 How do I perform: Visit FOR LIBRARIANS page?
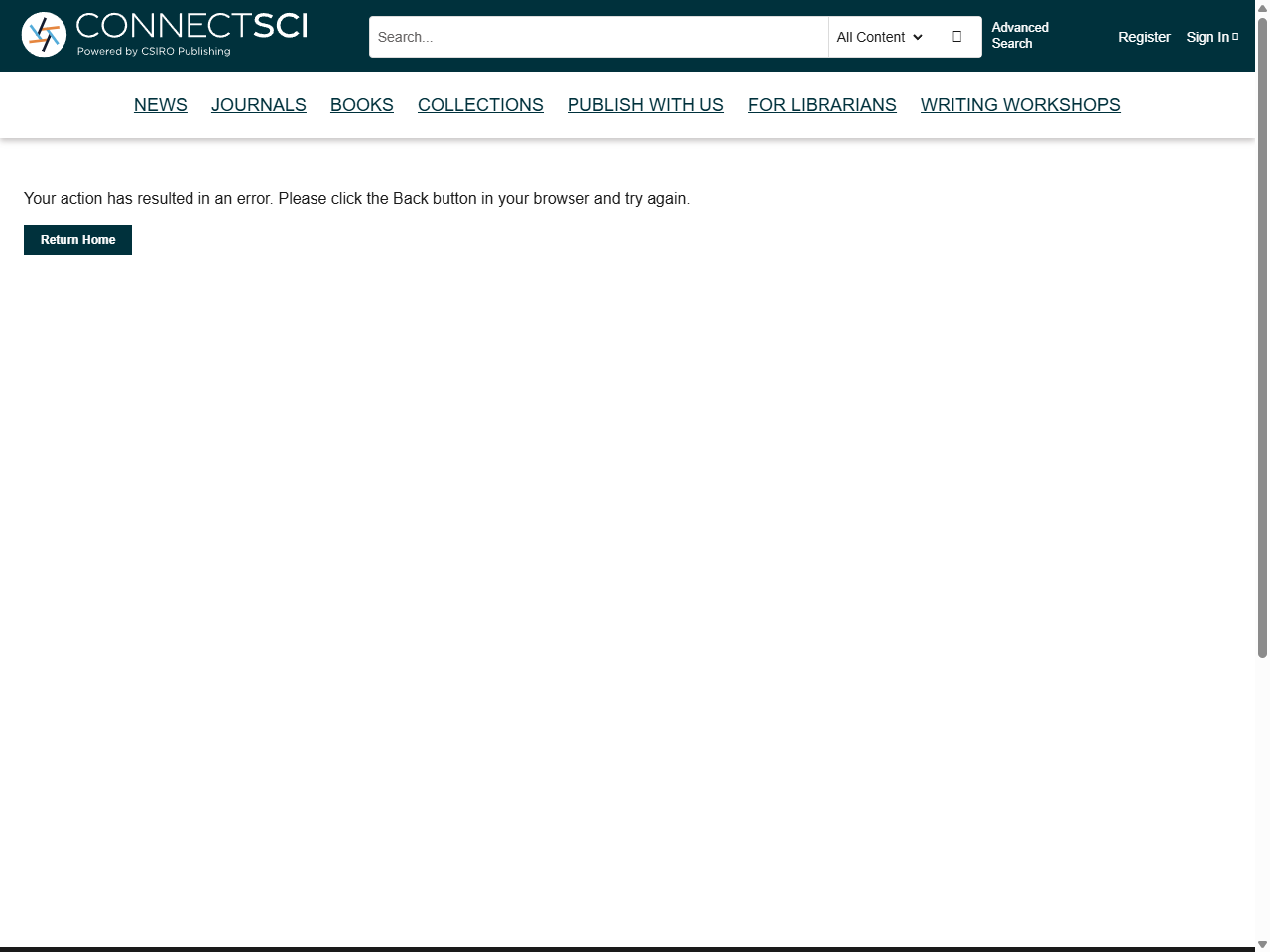[x=823, y=105]
